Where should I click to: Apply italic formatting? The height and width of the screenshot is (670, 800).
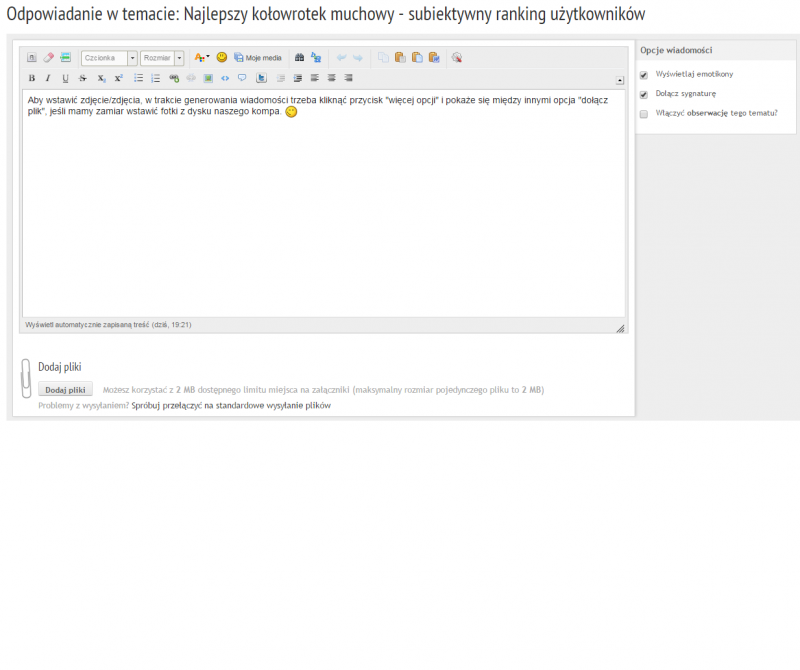(47, 78)
